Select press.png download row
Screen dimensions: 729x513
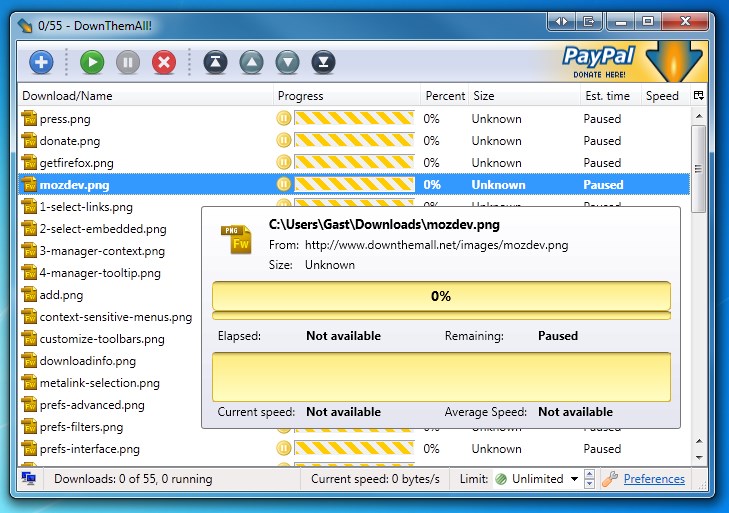(354, 119)
